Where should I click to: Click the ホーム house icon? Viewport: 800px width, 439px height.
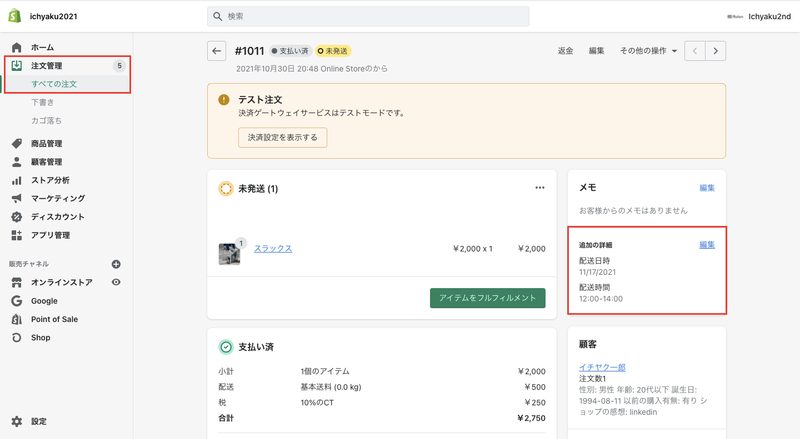16,47
